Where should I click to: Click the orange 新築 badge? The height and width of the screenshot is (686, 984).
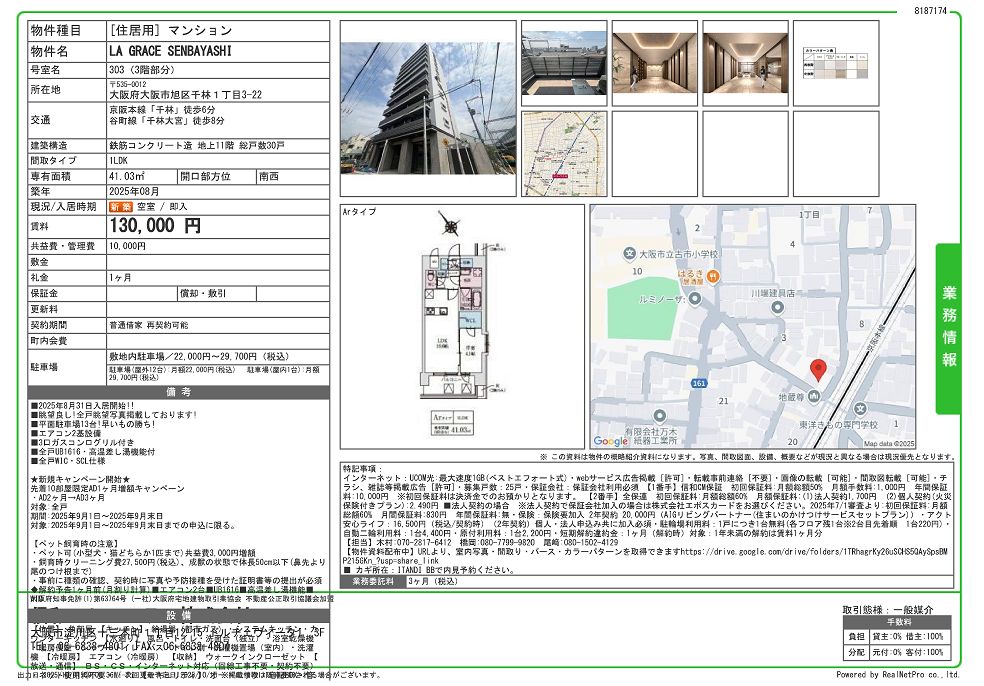[x=120, y=206]
